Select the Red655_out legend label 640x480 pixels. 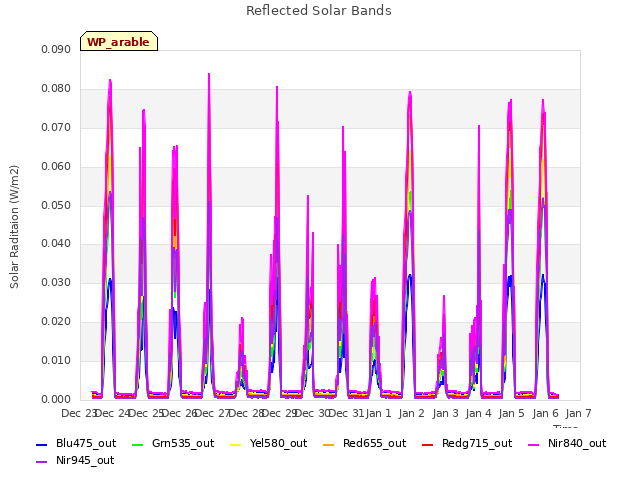click(374, 443)
